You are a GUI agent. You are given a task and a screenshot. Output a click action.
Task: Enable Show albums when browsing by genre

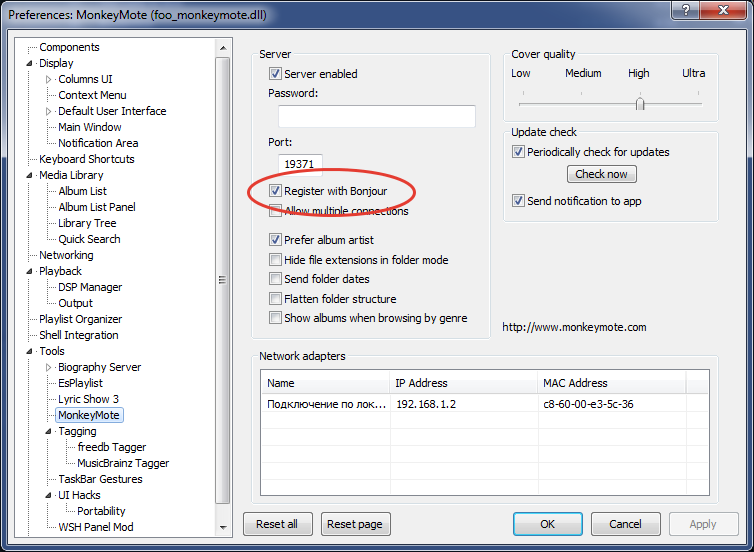(x=275, y=318)
